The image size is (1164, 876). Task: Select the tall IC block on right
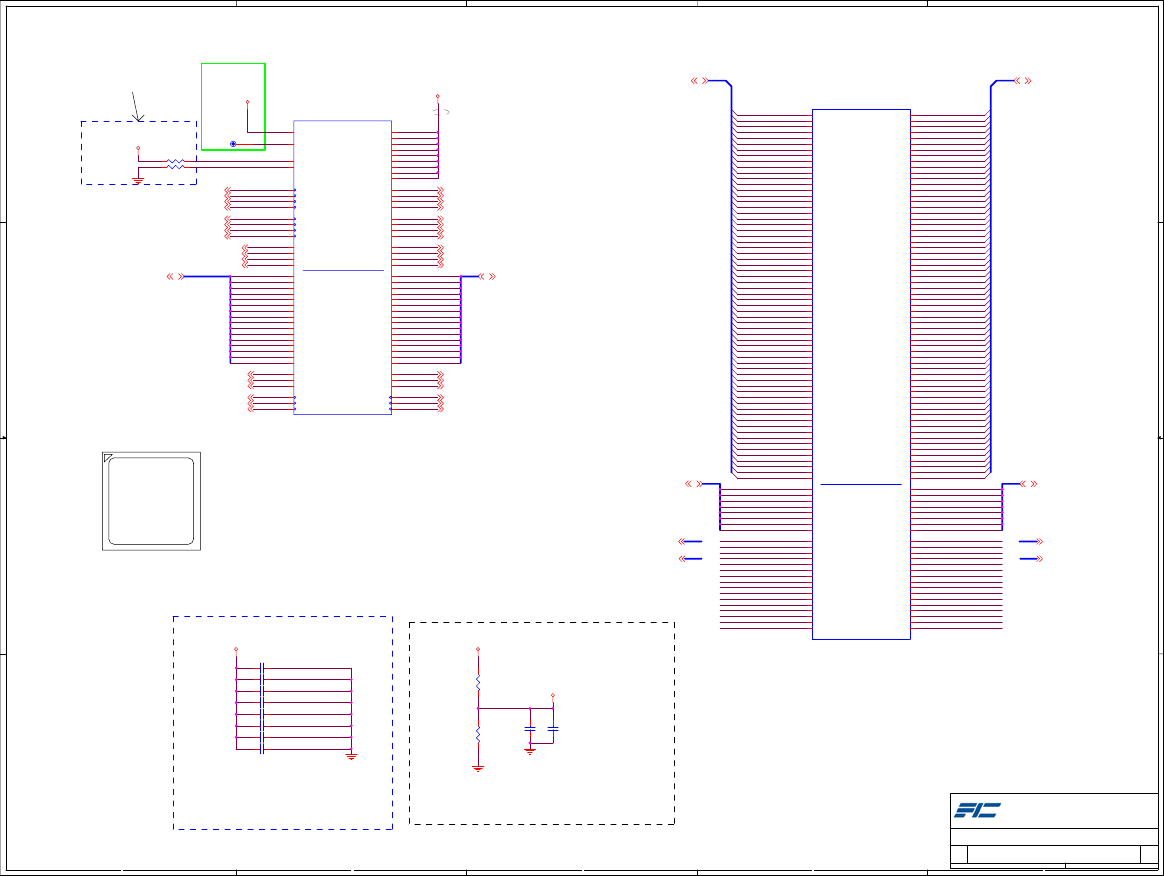[x=861, y=374]
